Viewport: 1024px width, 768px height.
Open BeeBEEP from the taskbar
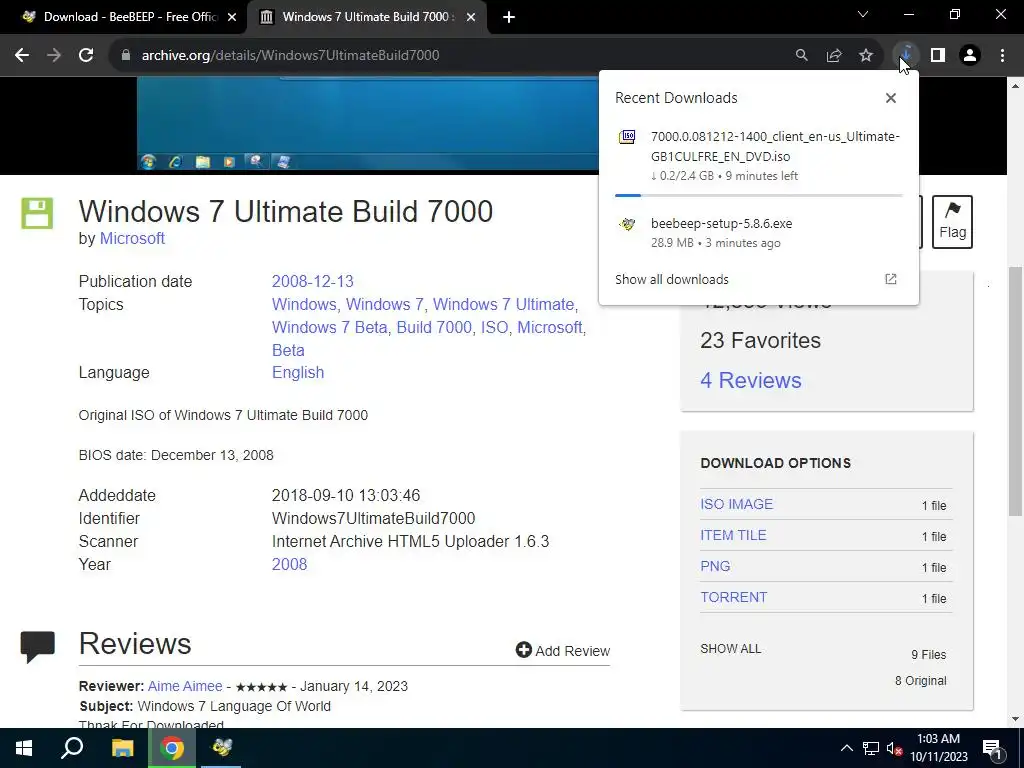[221, 748]
